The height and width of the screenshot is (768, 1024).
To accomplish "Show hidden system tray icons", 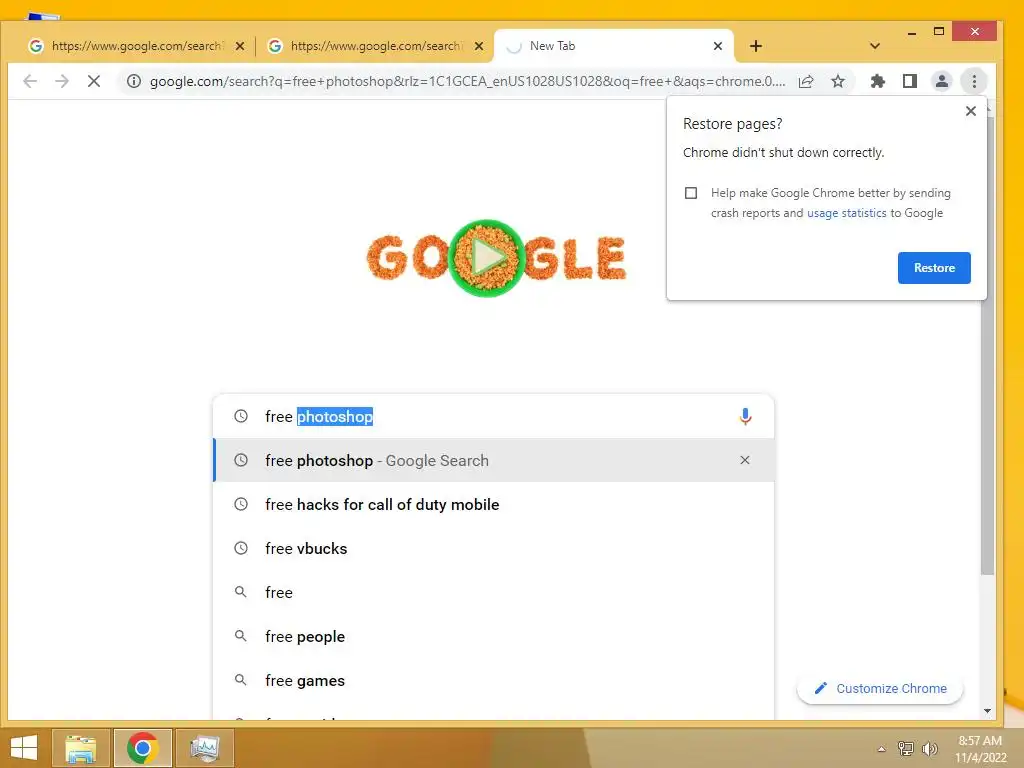I will (x=881, y=749).
